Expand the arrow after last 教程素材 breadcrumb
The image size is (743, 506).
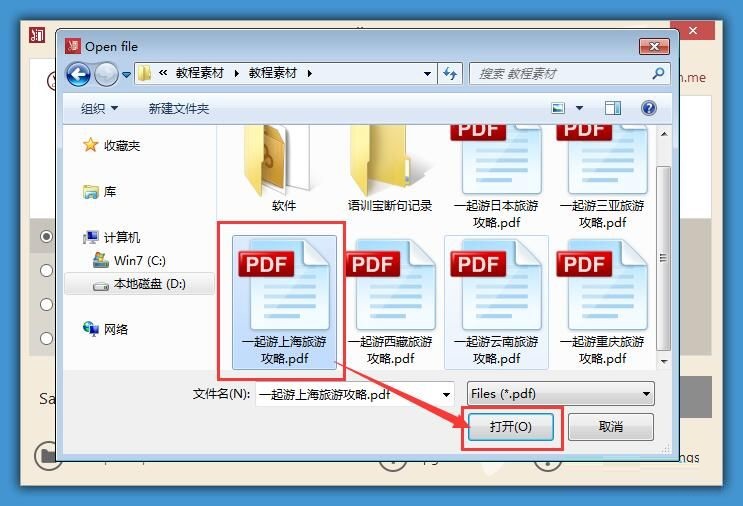click(309, 73)
